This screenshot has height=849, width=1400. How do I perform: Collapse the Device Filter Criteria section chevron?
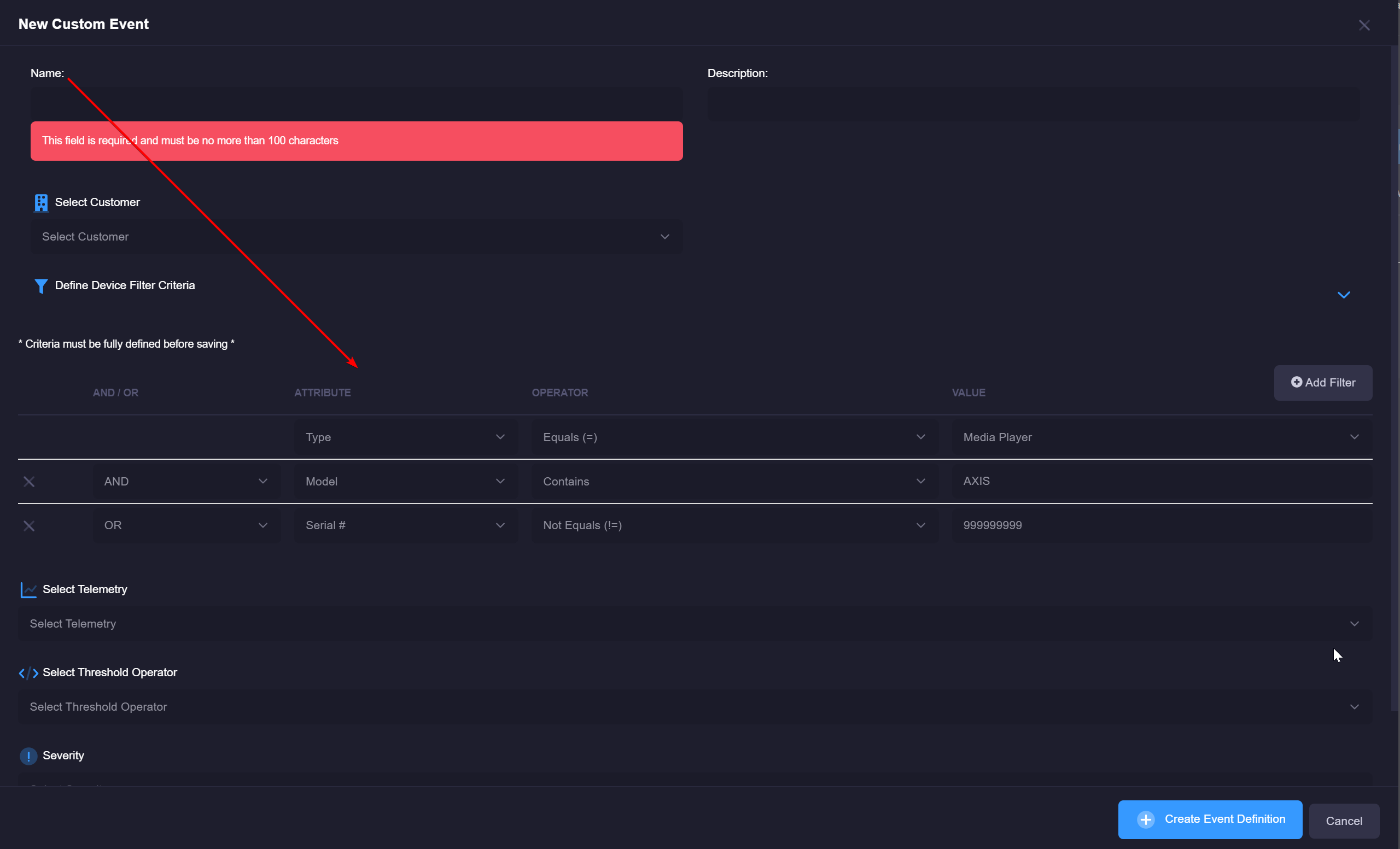(x=1343, y=295)
